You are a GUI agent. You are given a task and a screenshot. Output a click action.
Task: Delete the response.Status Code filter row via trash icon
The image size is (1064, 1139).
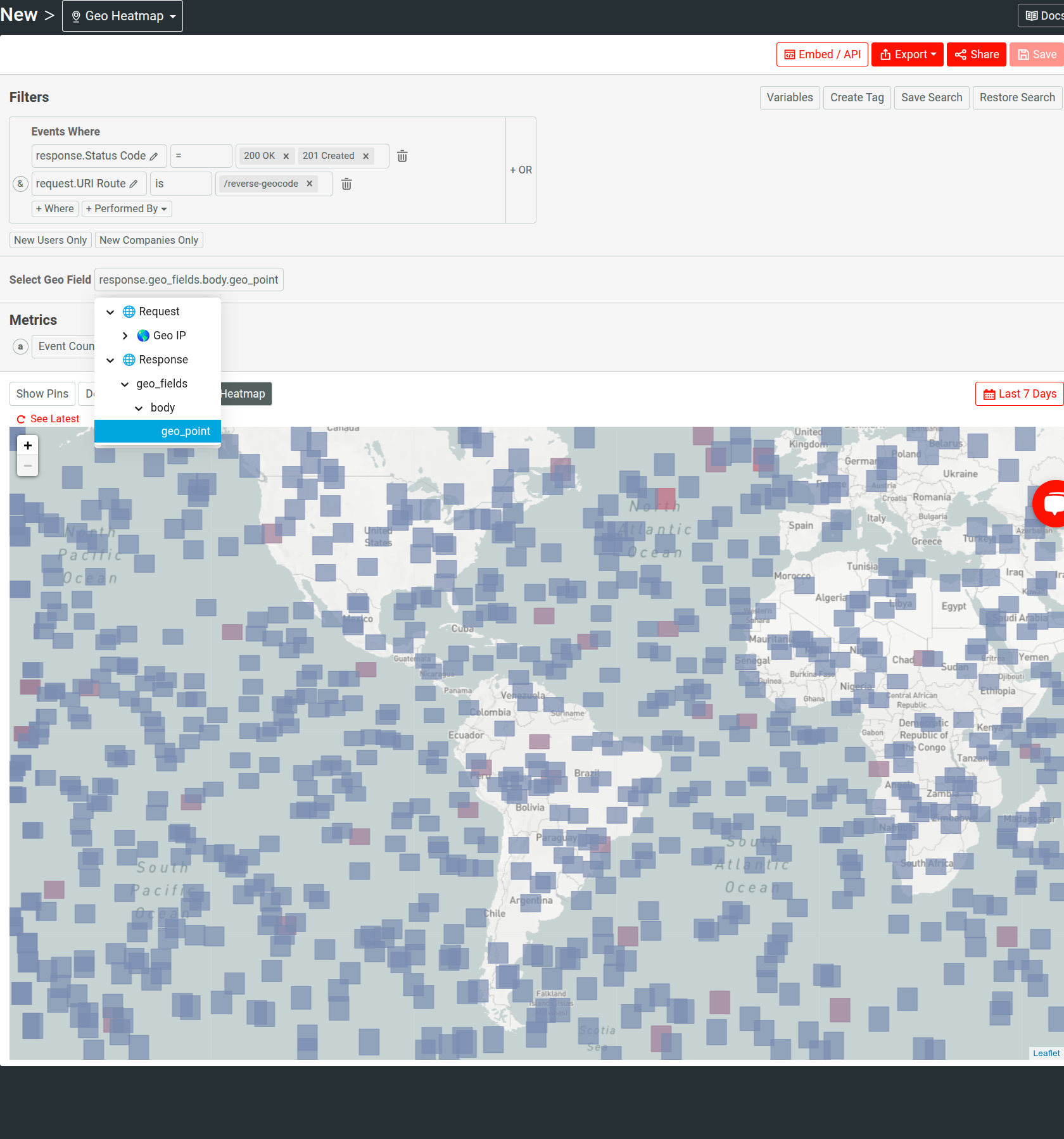coord(402,156)
